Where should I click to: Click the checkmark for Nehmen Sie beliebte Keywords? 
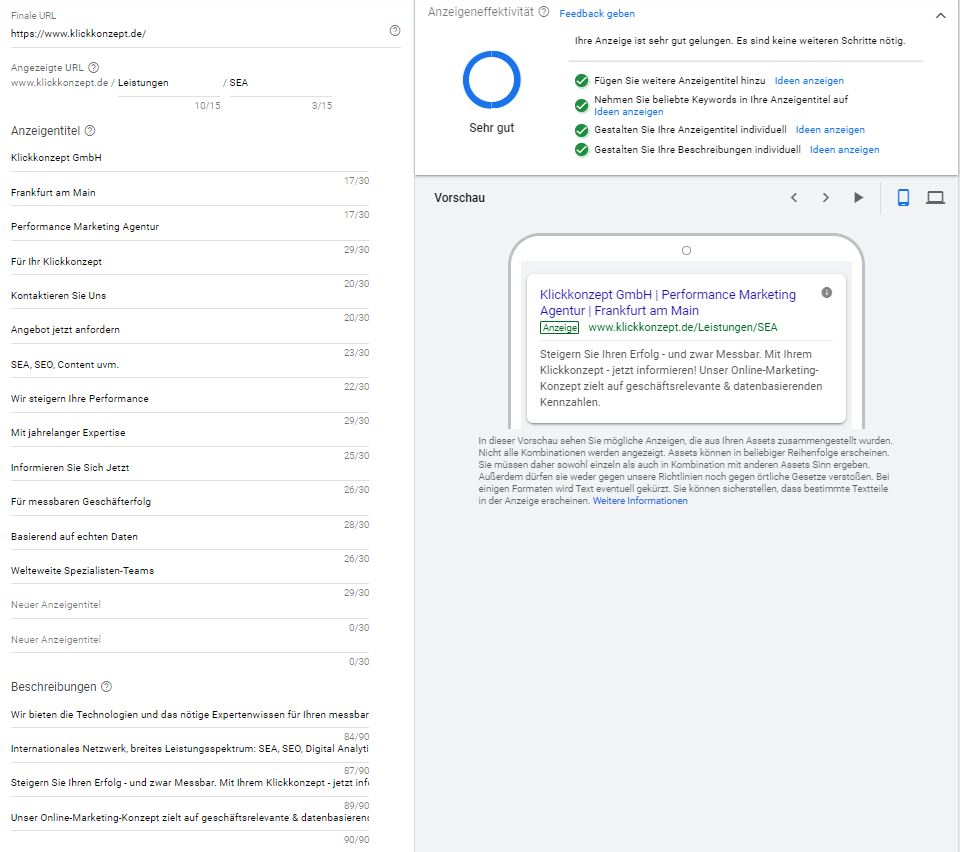point(582,105)
